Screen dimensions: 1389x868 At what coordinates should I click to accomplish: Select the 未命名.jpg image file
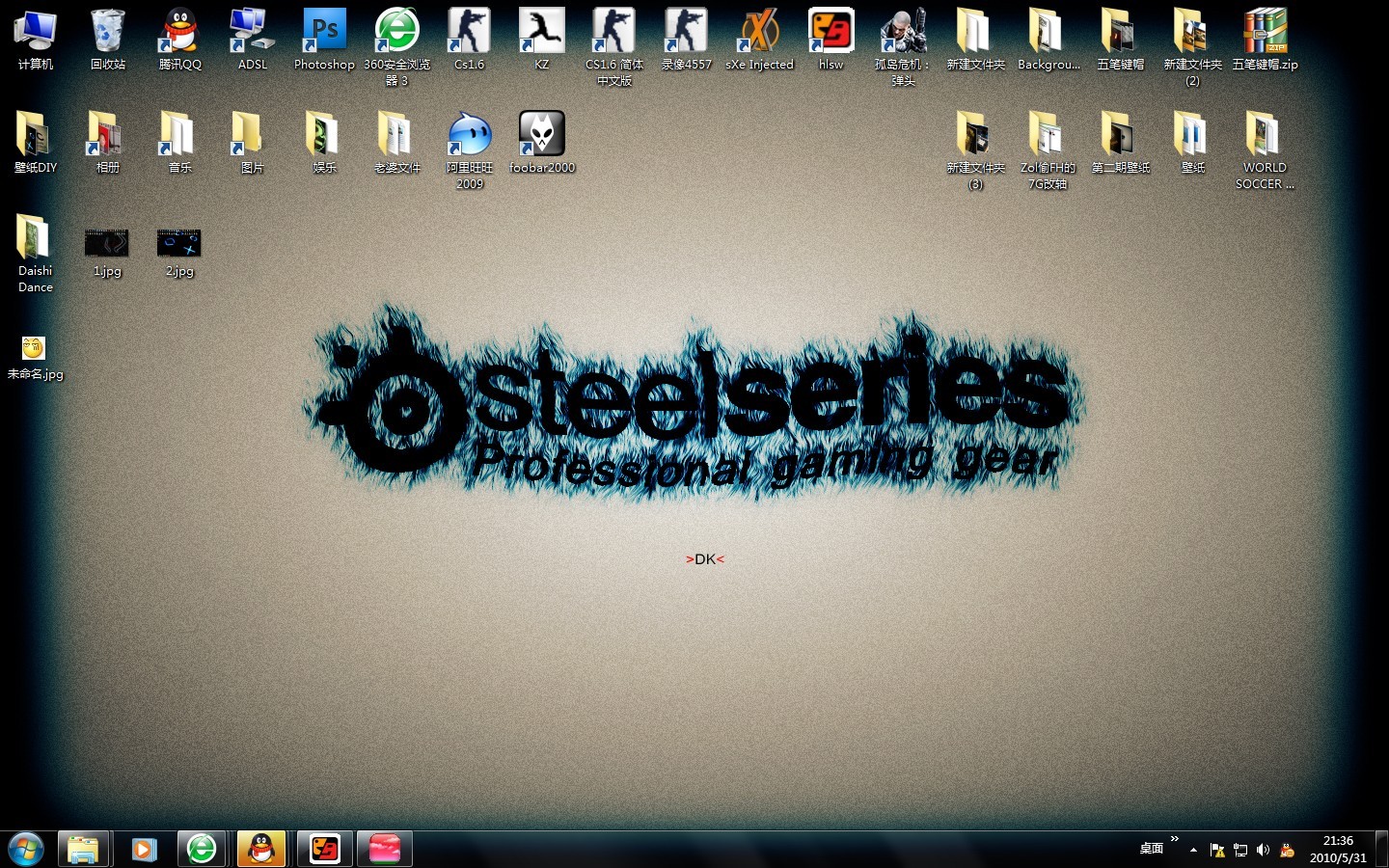[35, 357]
